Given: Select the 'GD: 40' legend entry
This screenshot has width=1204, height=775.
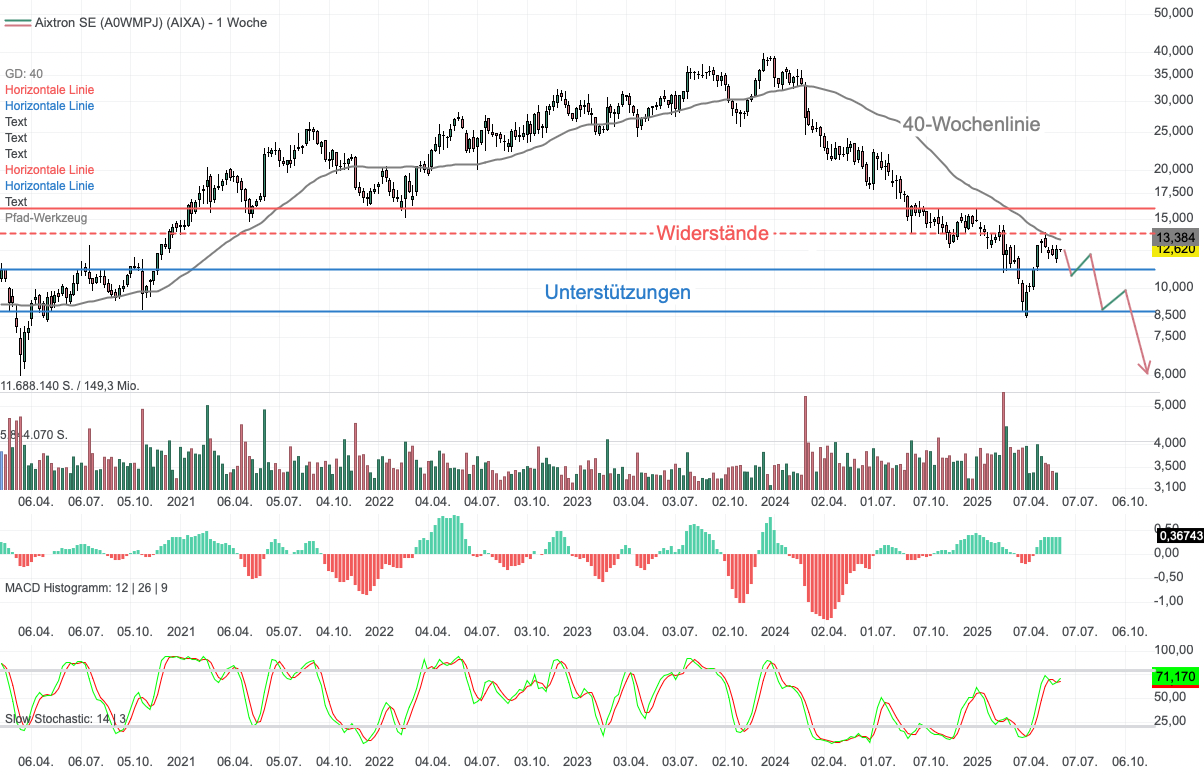Looking at the screenshot, I should [x=24, y=74].
